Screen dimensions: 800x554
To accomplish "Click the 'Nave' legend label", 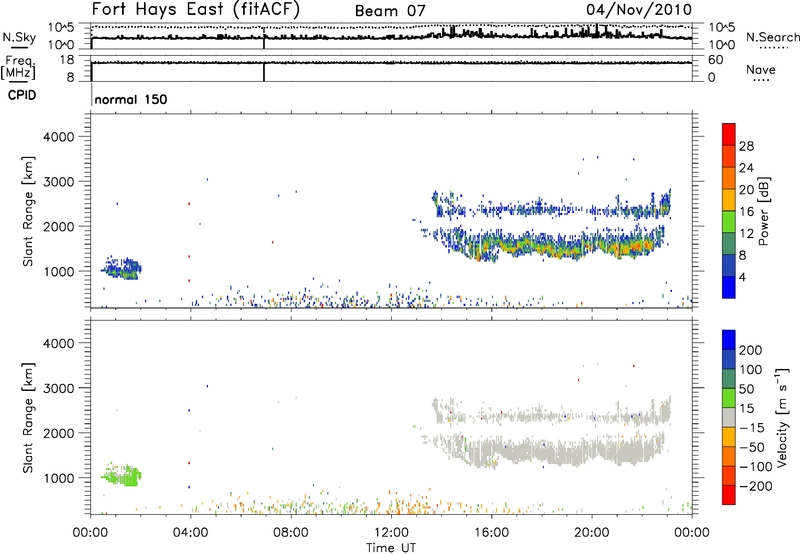I will 760,69.
